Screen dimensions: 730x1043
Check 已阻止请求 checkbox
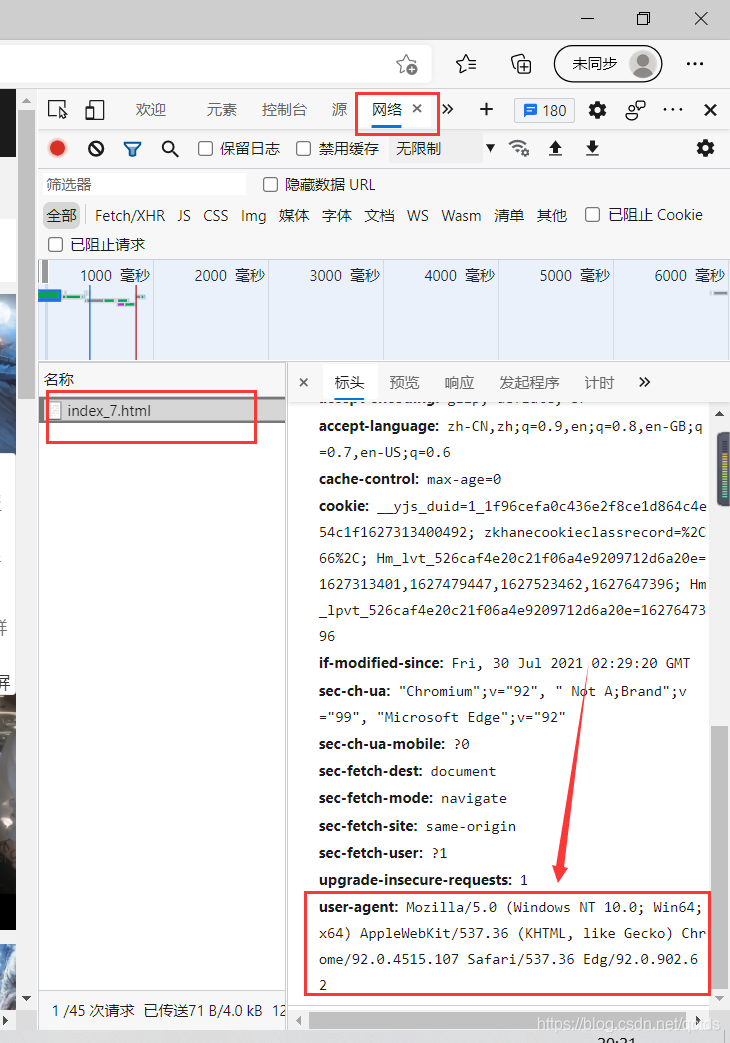pyautogui.click(x=56, y=245)
